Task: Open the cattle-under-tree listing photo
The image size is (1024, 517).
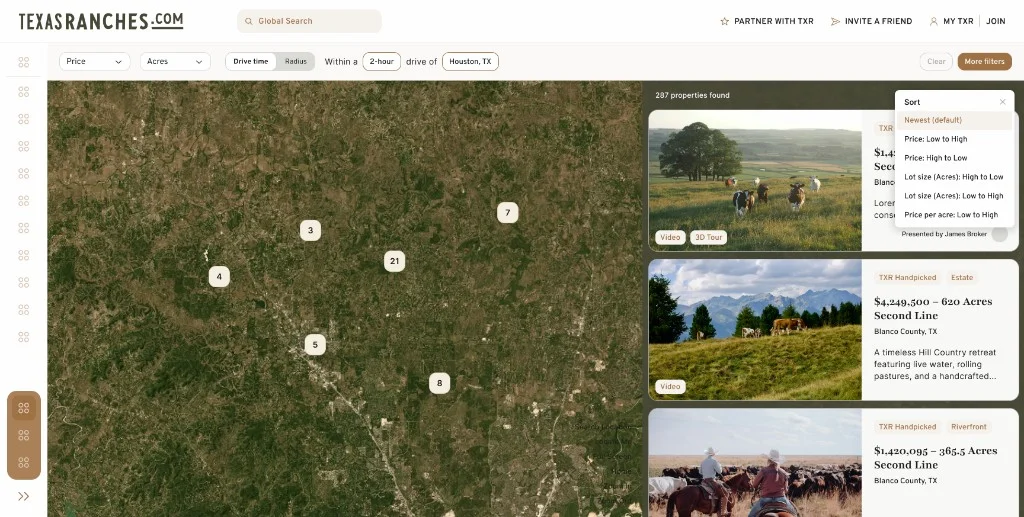Action: (x=755, y=181)
